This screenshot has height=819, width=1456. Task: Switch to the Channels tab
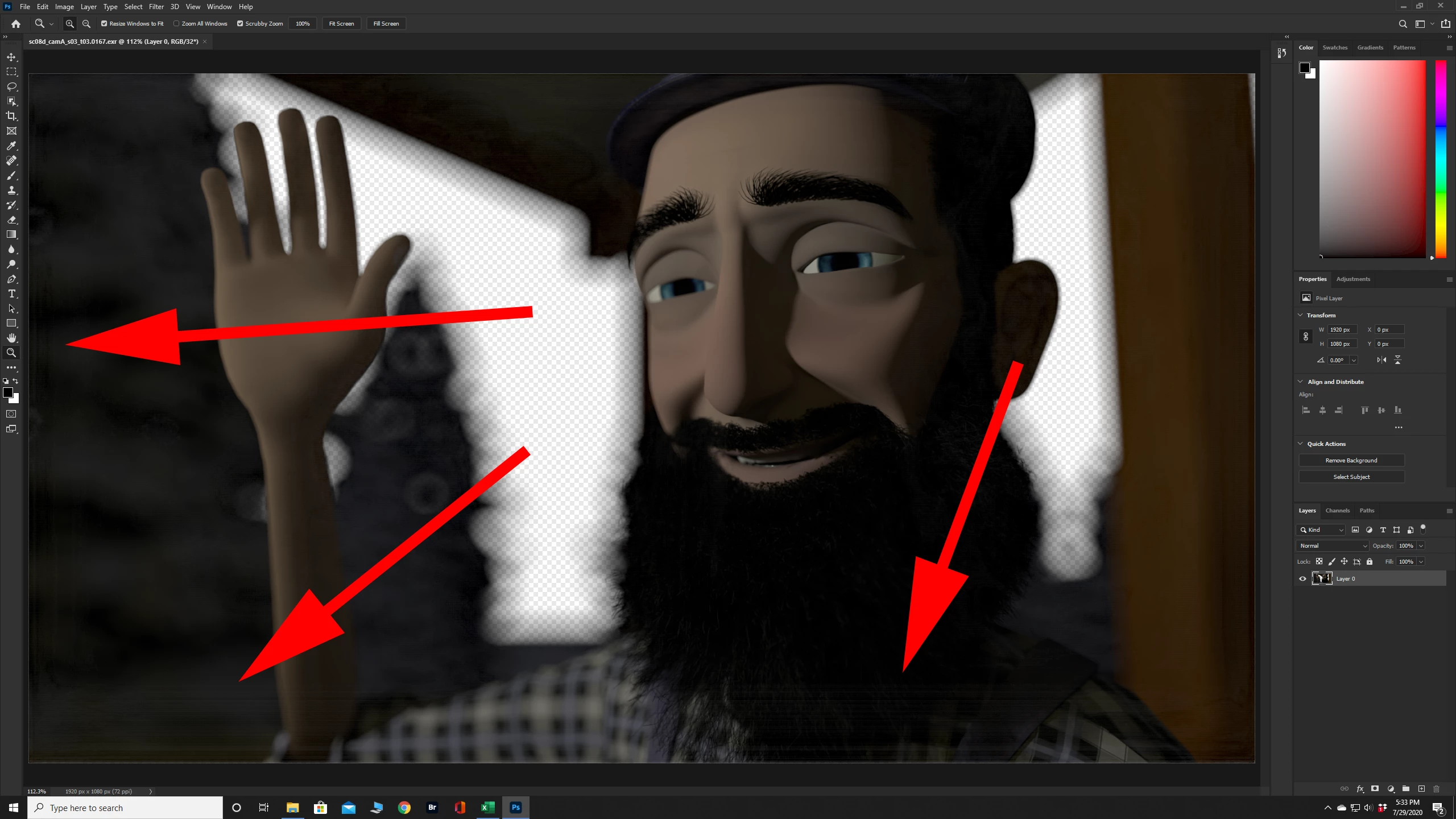pyautogui.click(x=1337, y=511)
